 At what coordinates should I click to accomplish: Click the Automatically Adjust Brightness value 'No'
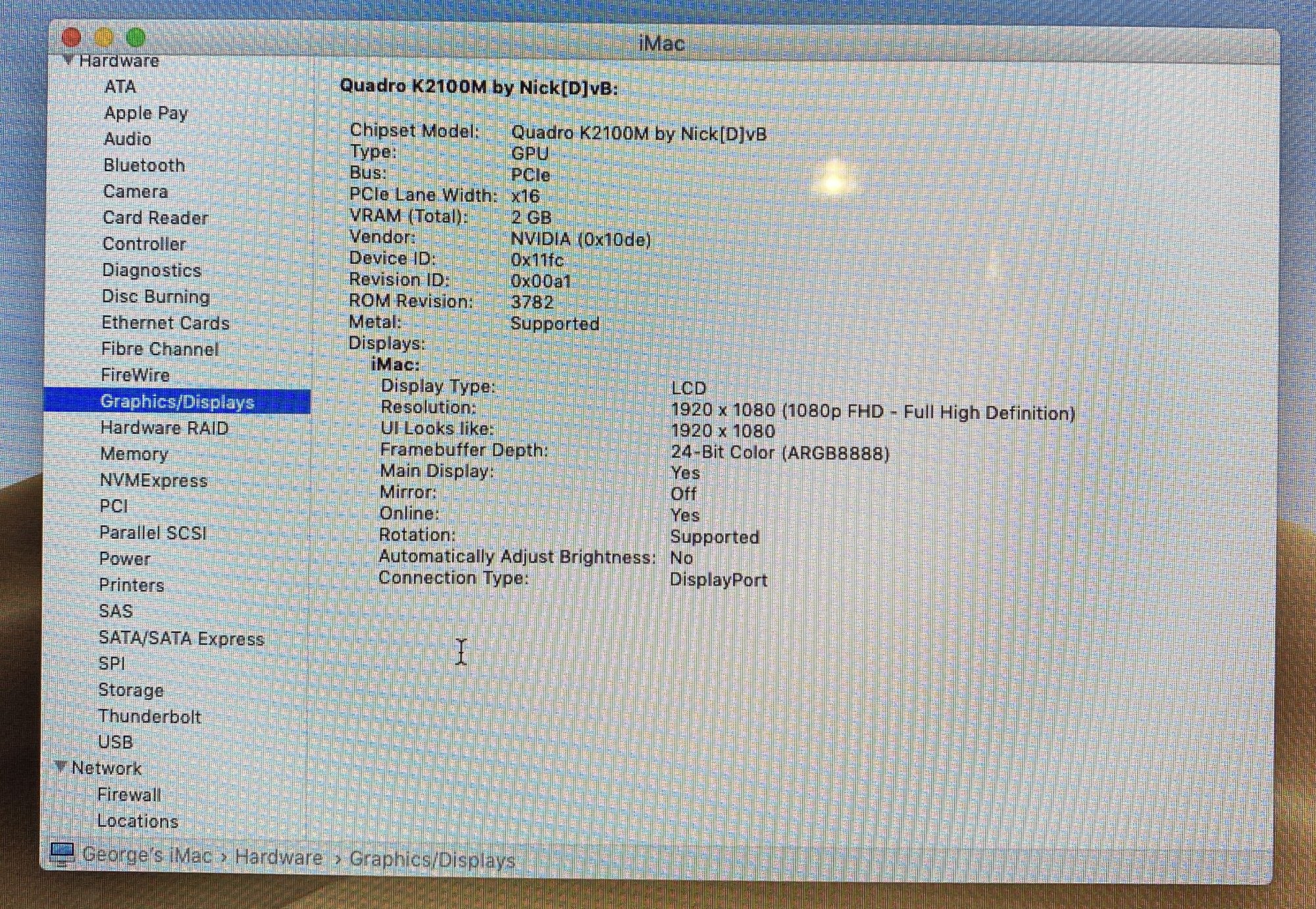pos(681,558)
